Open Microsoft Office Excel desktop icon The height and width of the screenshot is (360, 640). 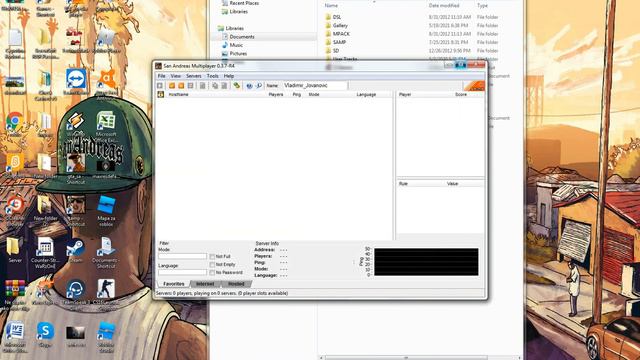pyautogui.click(x=106, y=121)
